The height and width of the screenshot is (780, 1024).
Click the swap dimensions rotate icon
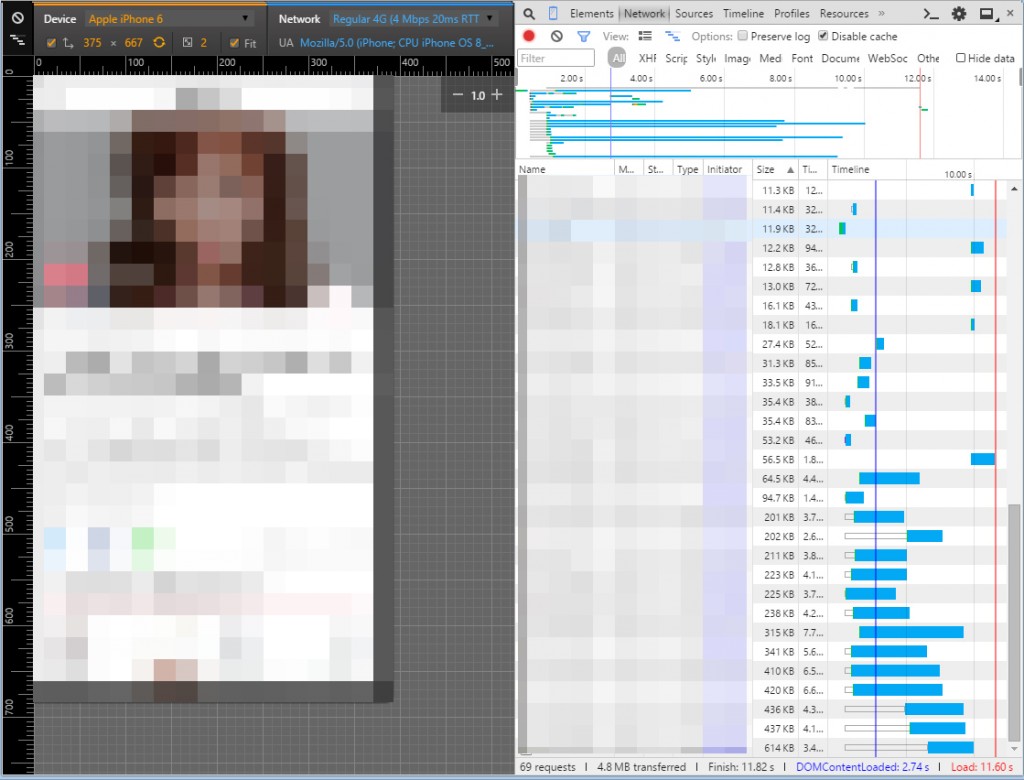(x=158, y=43)
